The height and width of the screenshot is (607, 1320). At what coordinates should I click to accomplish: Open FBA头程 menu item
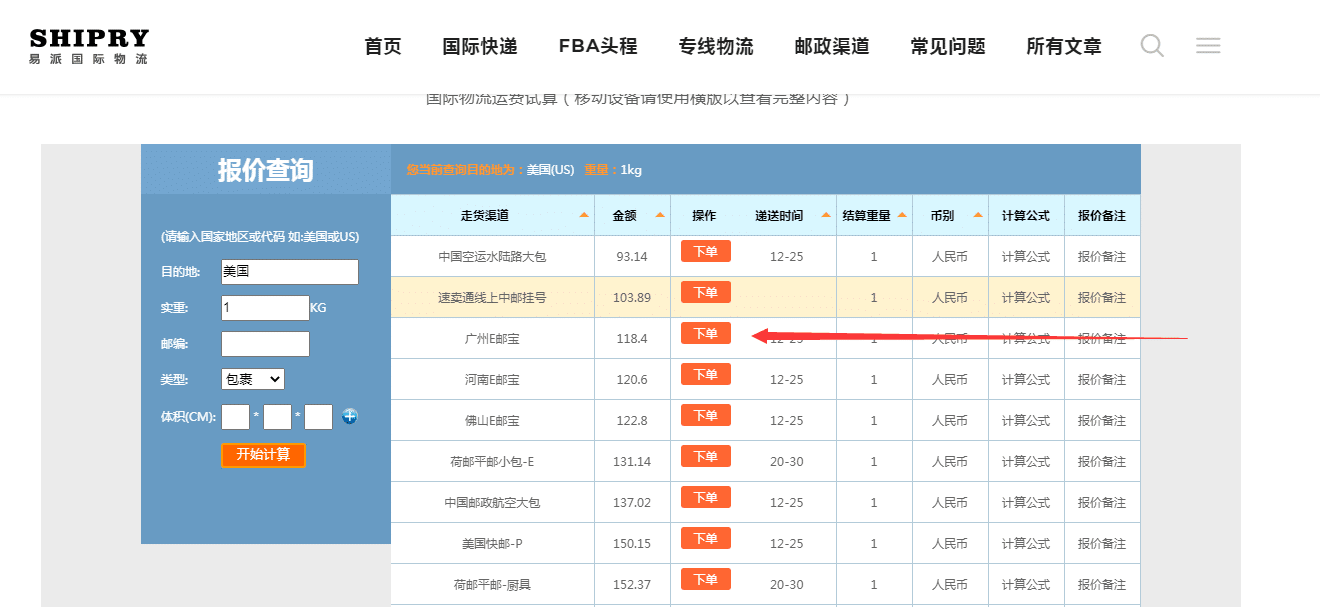598,46
